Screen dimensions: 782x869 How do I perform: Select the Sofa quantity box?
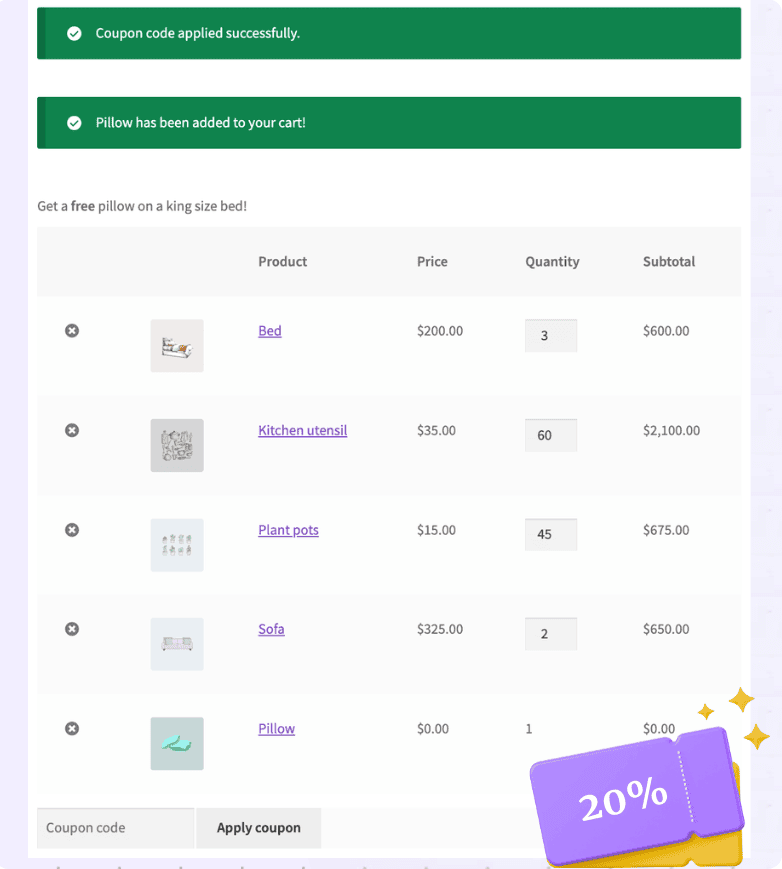[x=551, y=634]
